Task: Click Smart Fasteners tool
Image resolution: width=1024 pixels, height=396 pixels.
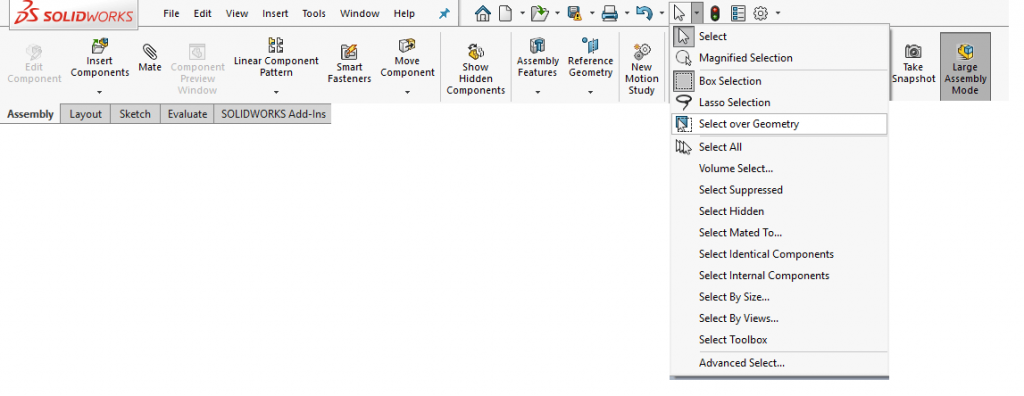Action: pyautogui.click(x=349, y=64)
